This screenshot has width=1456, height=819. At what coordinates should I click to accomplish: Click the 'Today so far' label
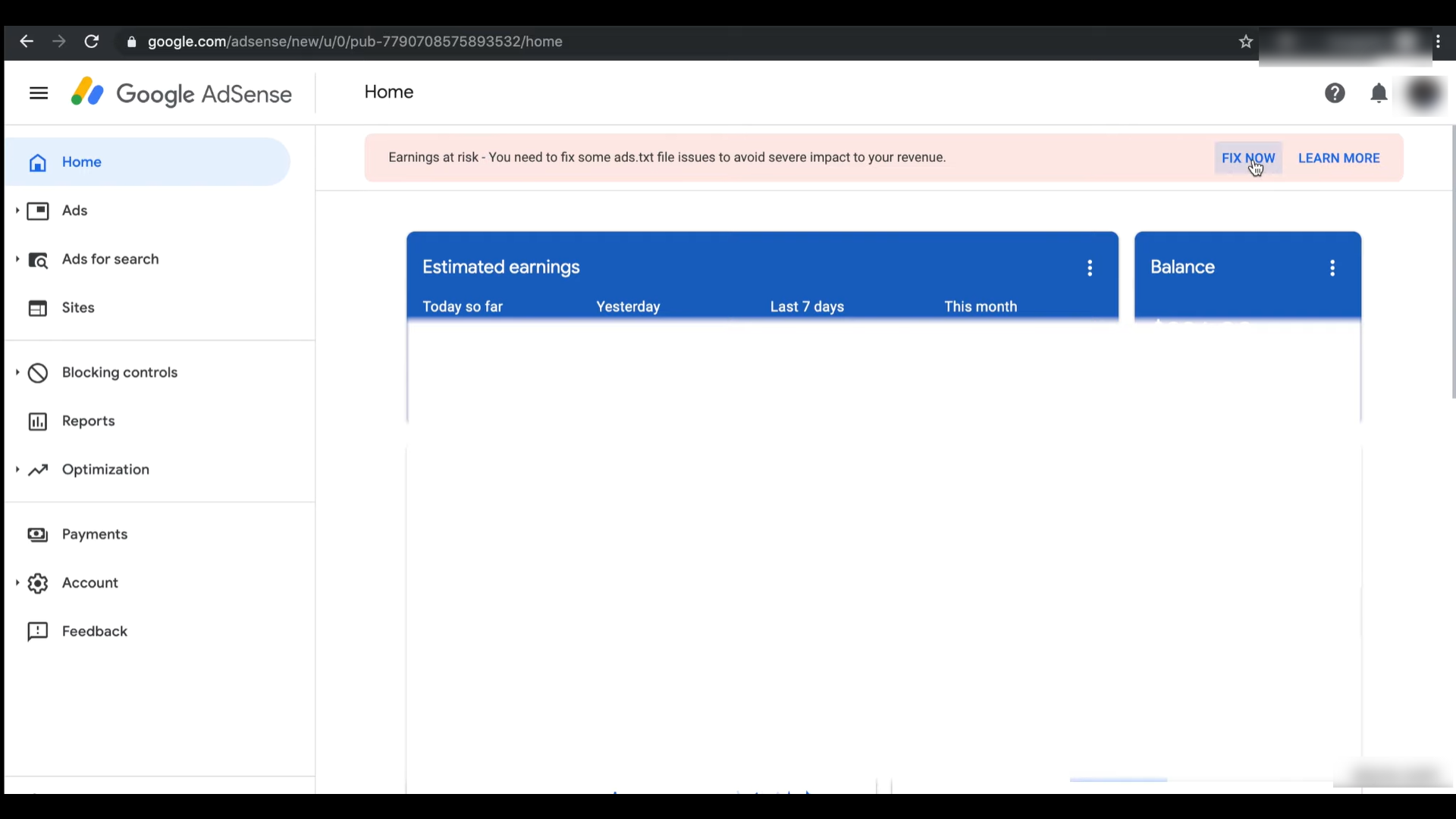pos(463,306)
